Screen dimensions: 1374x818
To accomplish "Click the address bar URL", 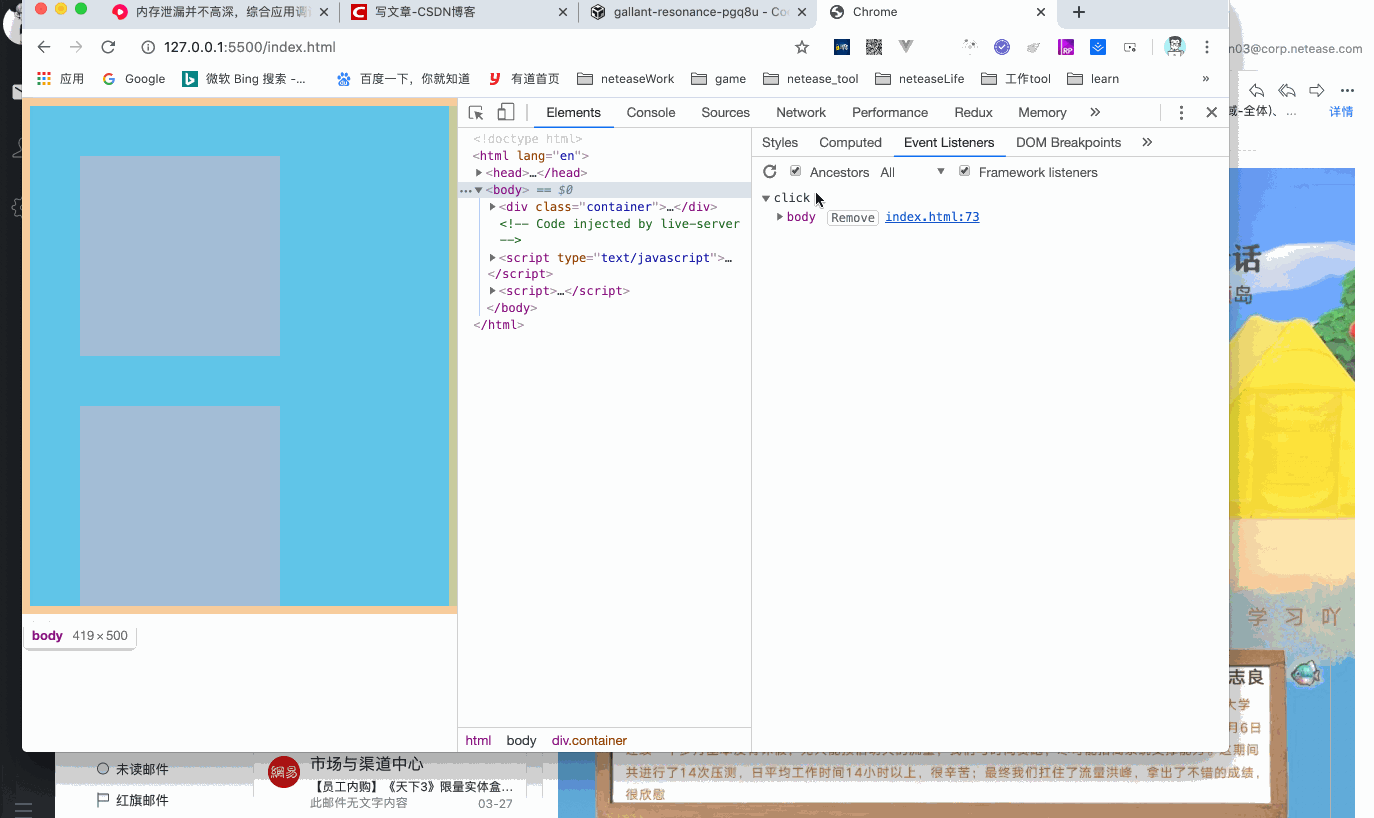I will coord(250,47).
